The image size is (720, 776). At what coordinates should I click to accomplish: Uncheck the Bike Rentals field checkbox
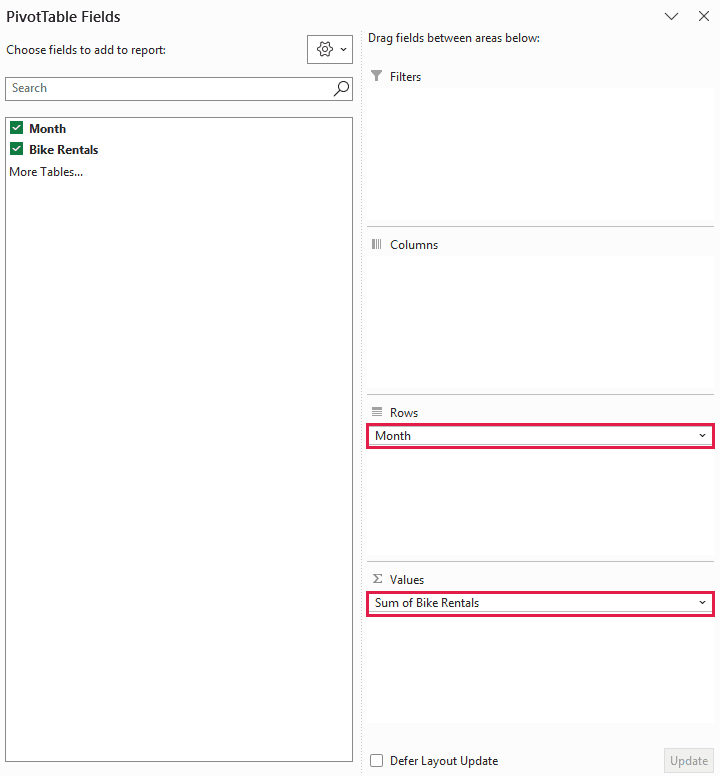pyautogui.click(x=17, y=149)
